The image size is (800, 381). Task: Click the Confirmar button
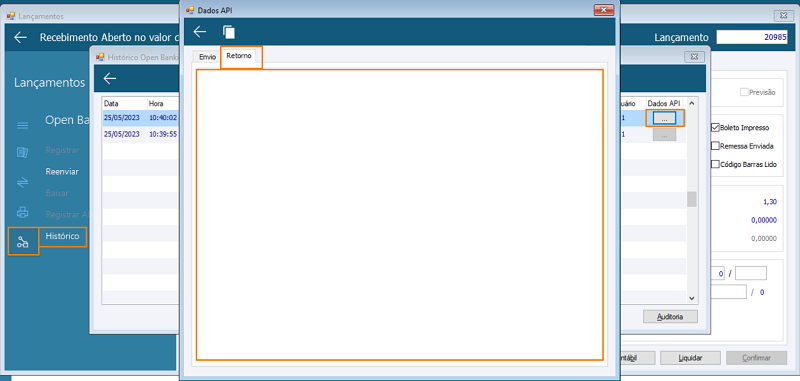(756, 358)
